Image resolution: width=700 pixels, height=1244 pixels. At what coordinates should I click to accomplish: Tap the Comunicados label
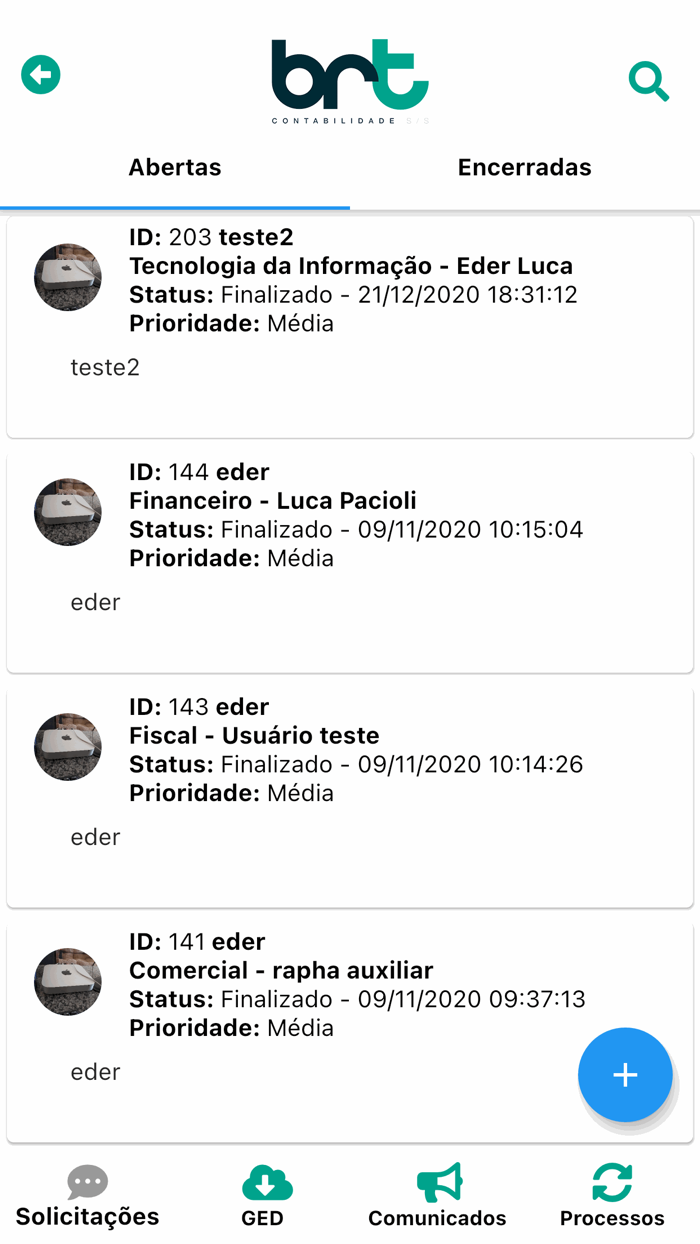point(437,1220)
